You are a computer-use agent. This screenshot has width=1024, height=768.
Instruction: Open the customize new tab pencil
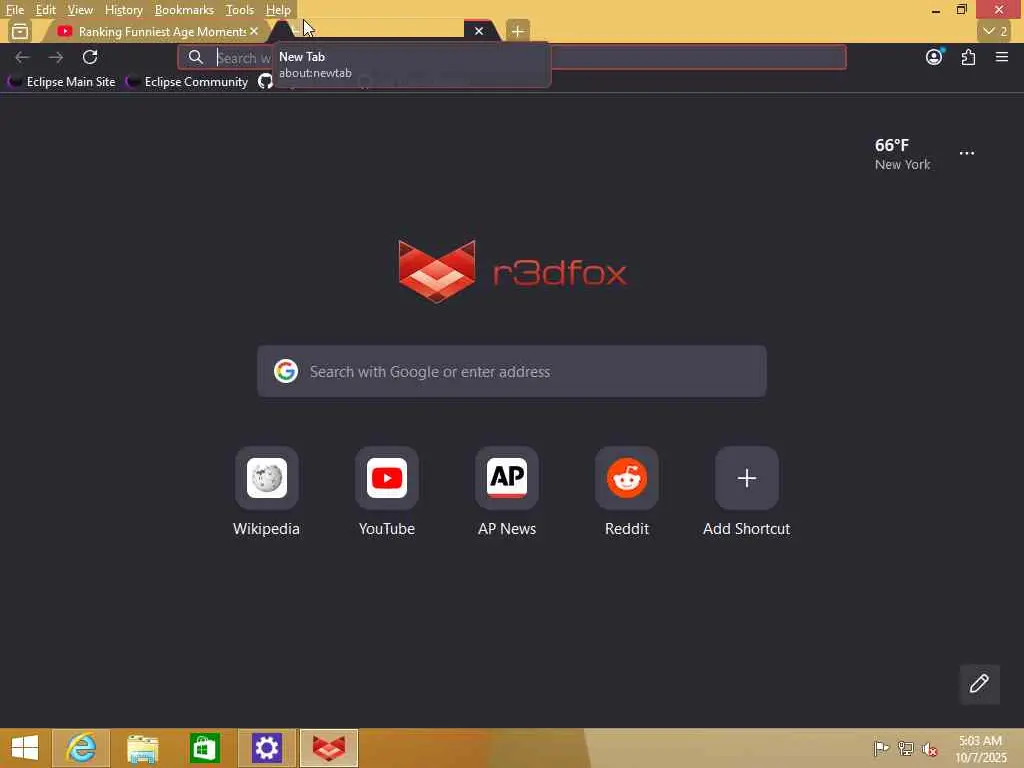[979, 684]
